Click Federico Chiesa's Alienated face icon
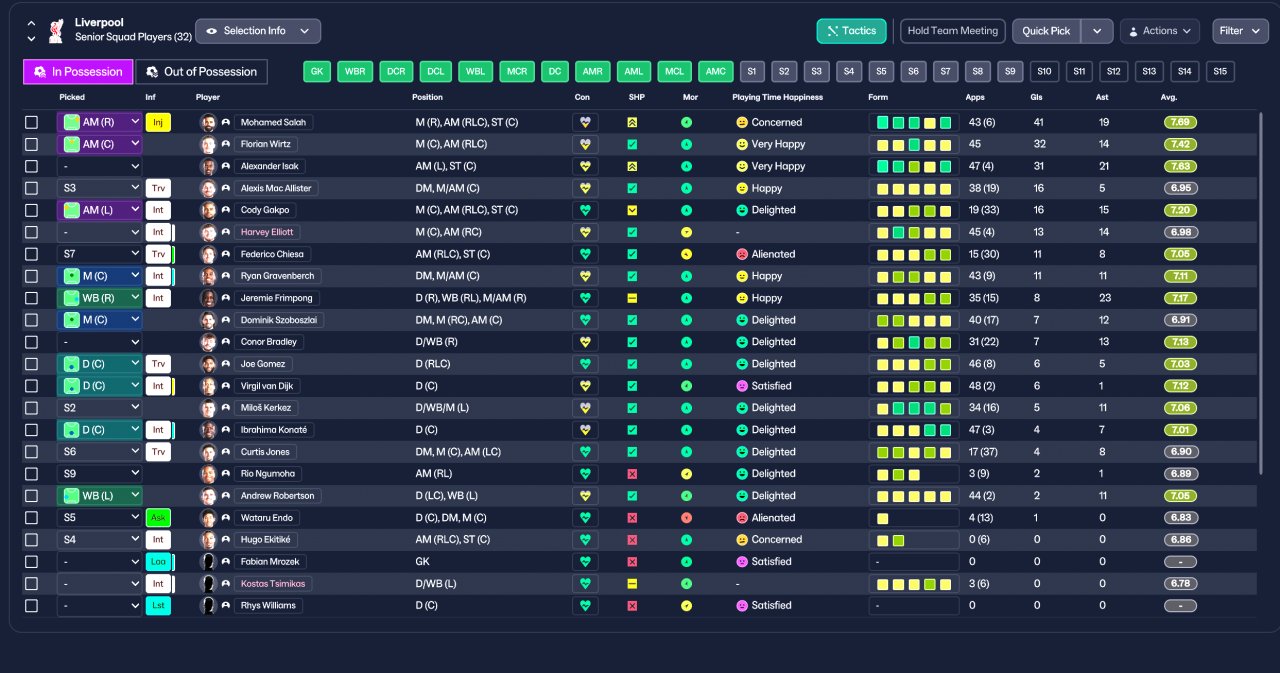This screenshot has width=1280, height=673. point(742,254)
